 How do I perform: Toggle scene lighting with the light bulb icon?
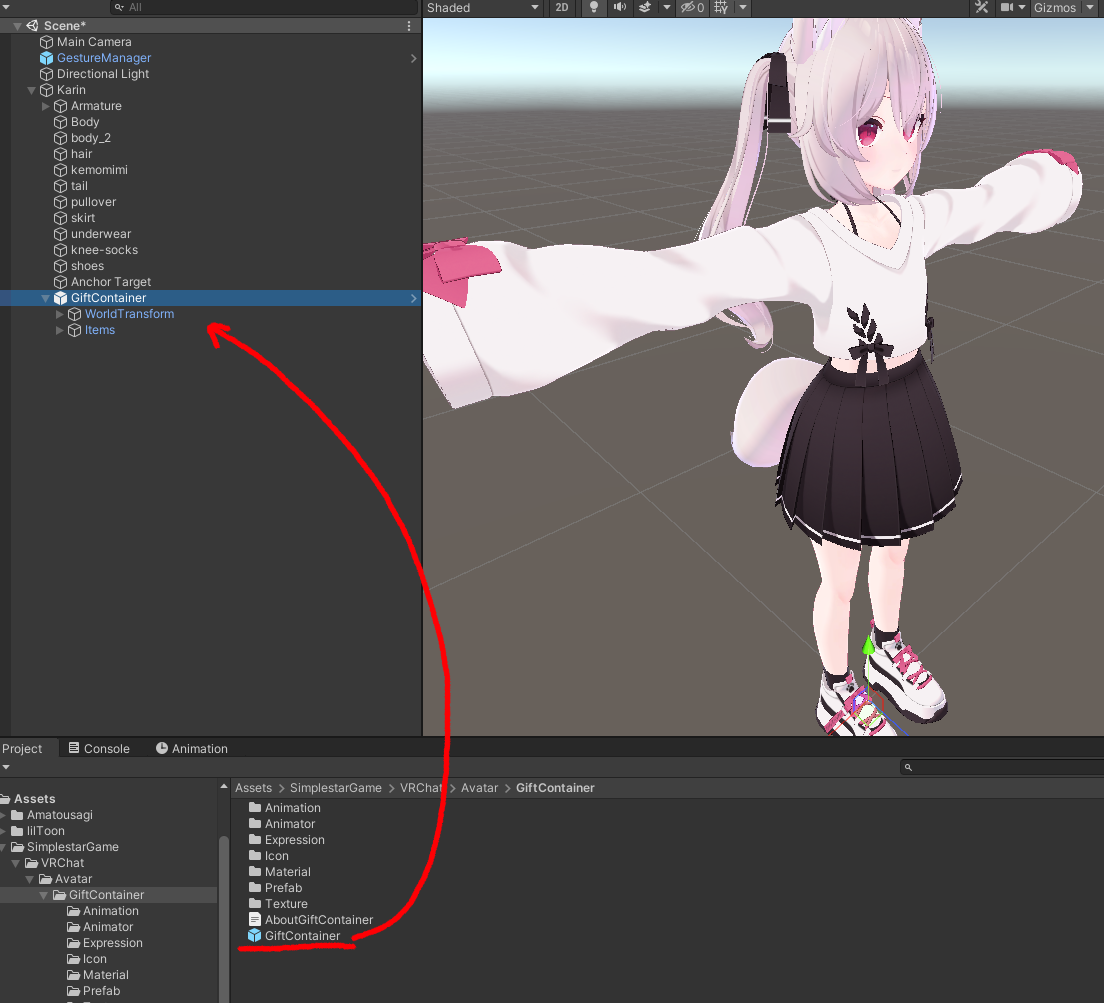[594, 8]
